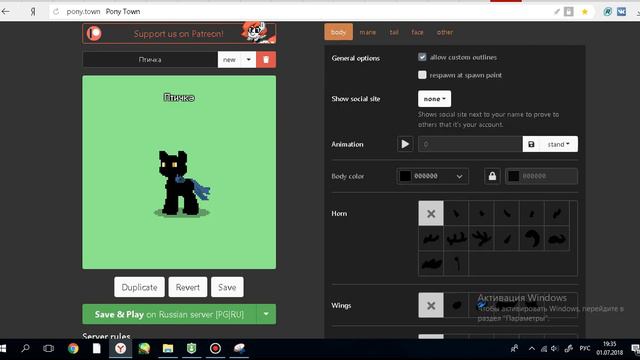Toggle the body outline color lock
640x360 pixels.
492,176
